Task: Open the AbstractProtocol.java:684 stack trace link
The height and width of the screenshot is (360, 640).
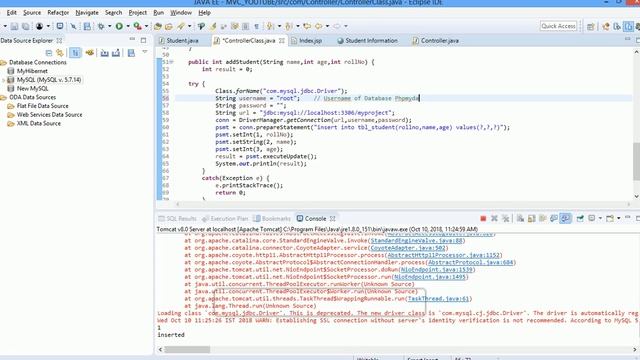Action: click(x=470, y=262)
